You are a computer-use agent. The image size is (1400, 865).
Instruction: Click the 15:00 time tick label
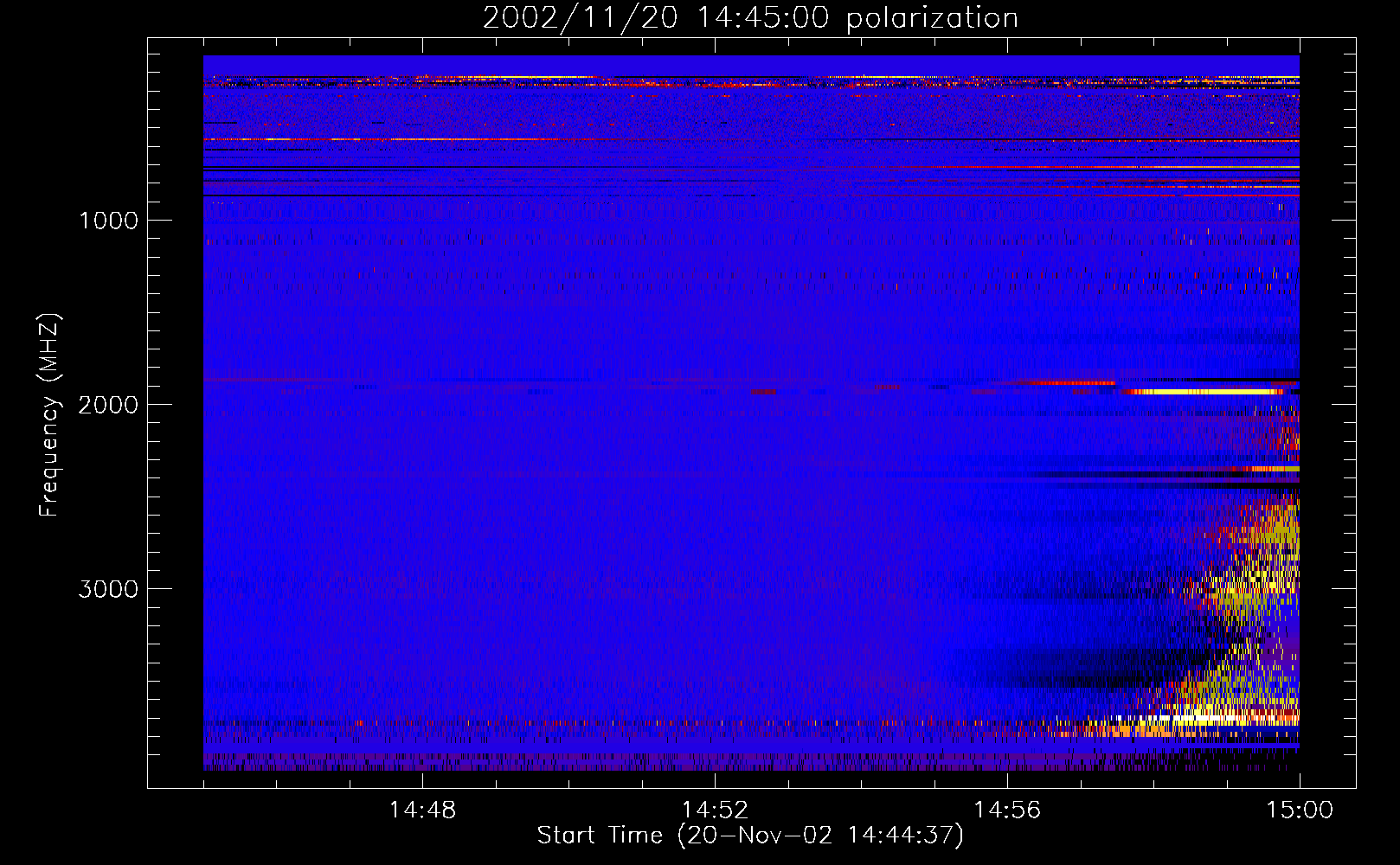tap(1300, 811)
